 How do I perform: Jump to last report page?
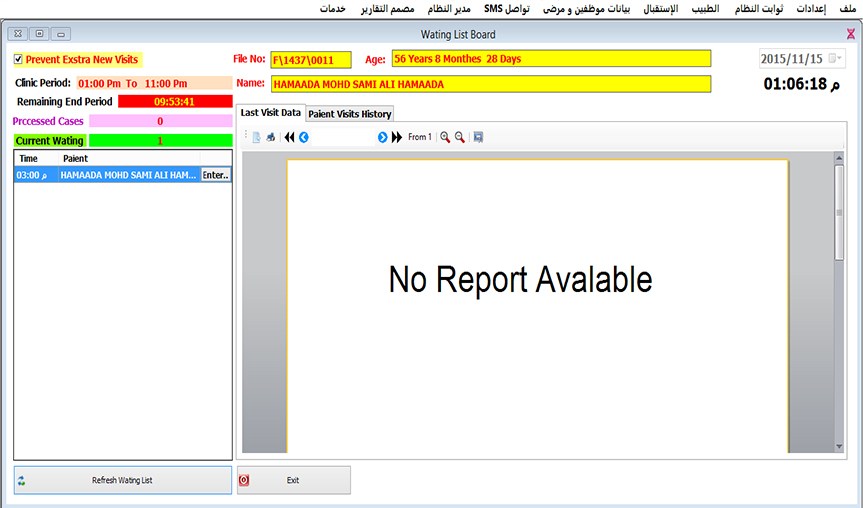click(397, 137)
